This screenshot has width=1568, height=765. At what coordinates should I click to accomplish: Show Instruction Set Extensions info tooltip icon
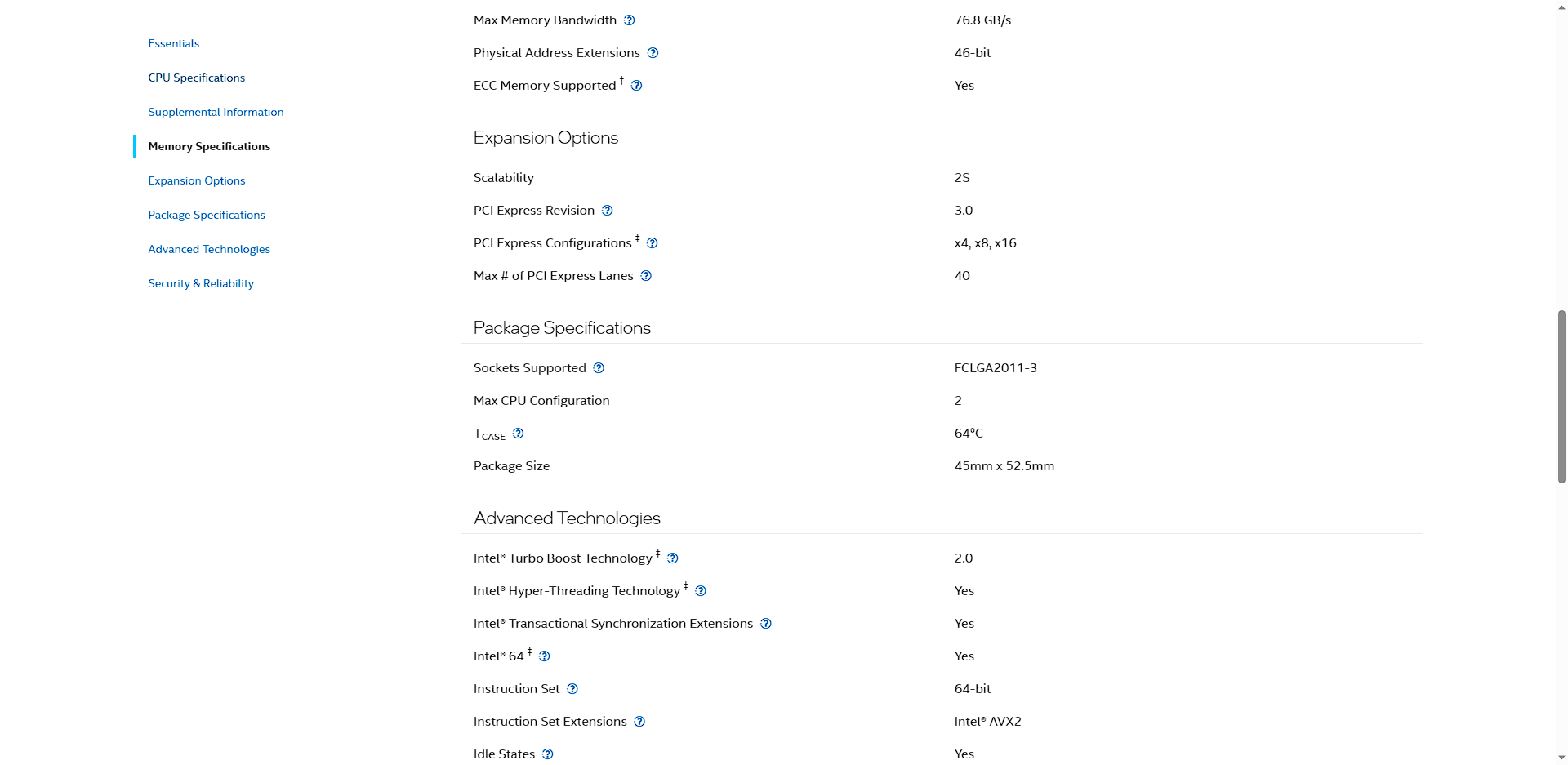click(x=639, y=722)
